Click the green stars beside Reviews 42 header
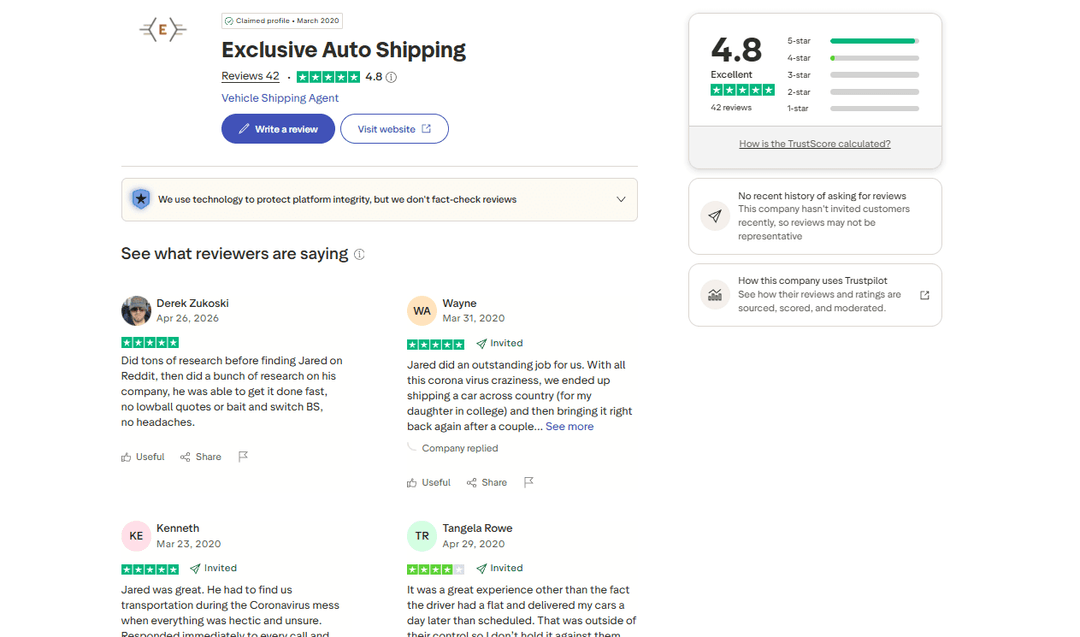This screenshot has width=1080, height=637. (329, 77)
